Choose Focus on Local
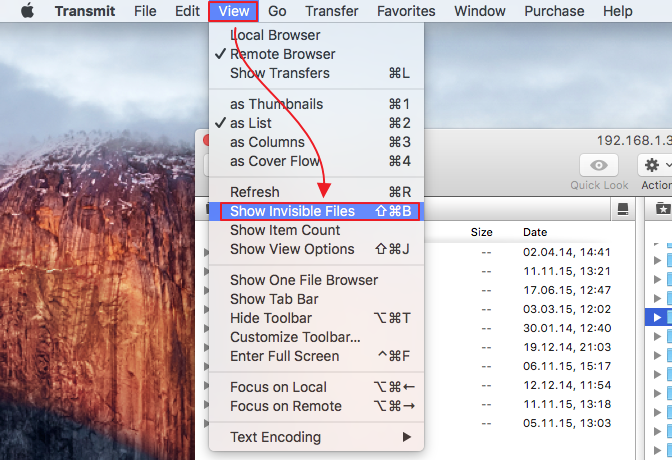672x460 pixels. (x=316, y=387)
